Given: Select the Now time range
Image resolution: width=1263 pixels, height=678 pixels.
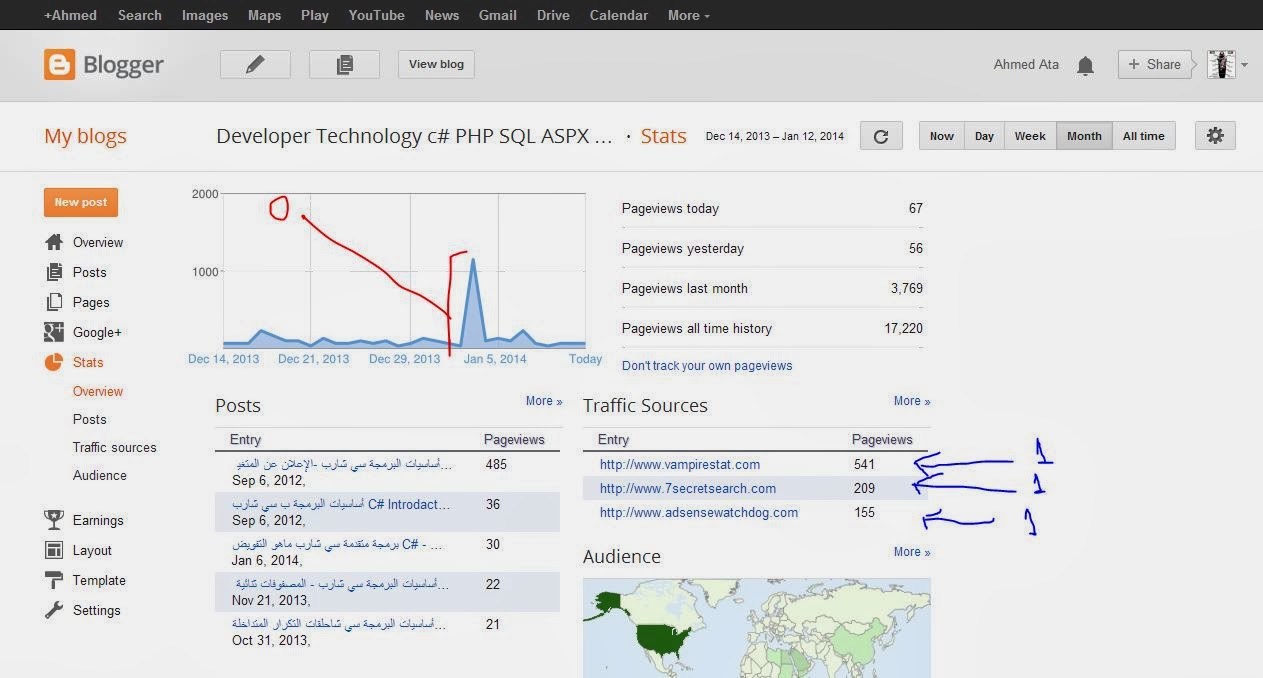Looking at the screenshot, I should point(942,136).
